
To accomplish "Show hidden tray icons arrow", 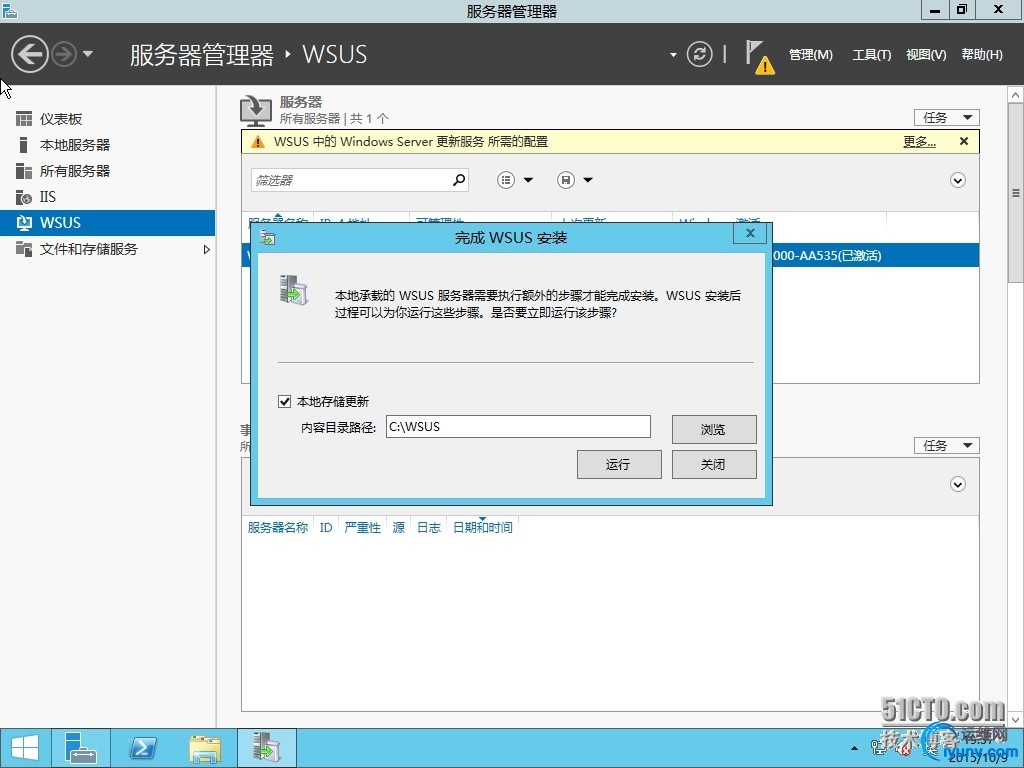I will point(854,748).
